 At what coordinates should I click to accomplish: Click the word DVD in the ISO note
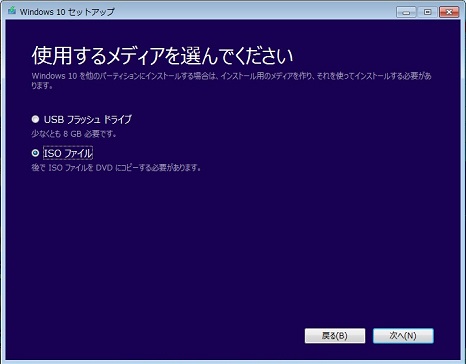pos(105,168)
